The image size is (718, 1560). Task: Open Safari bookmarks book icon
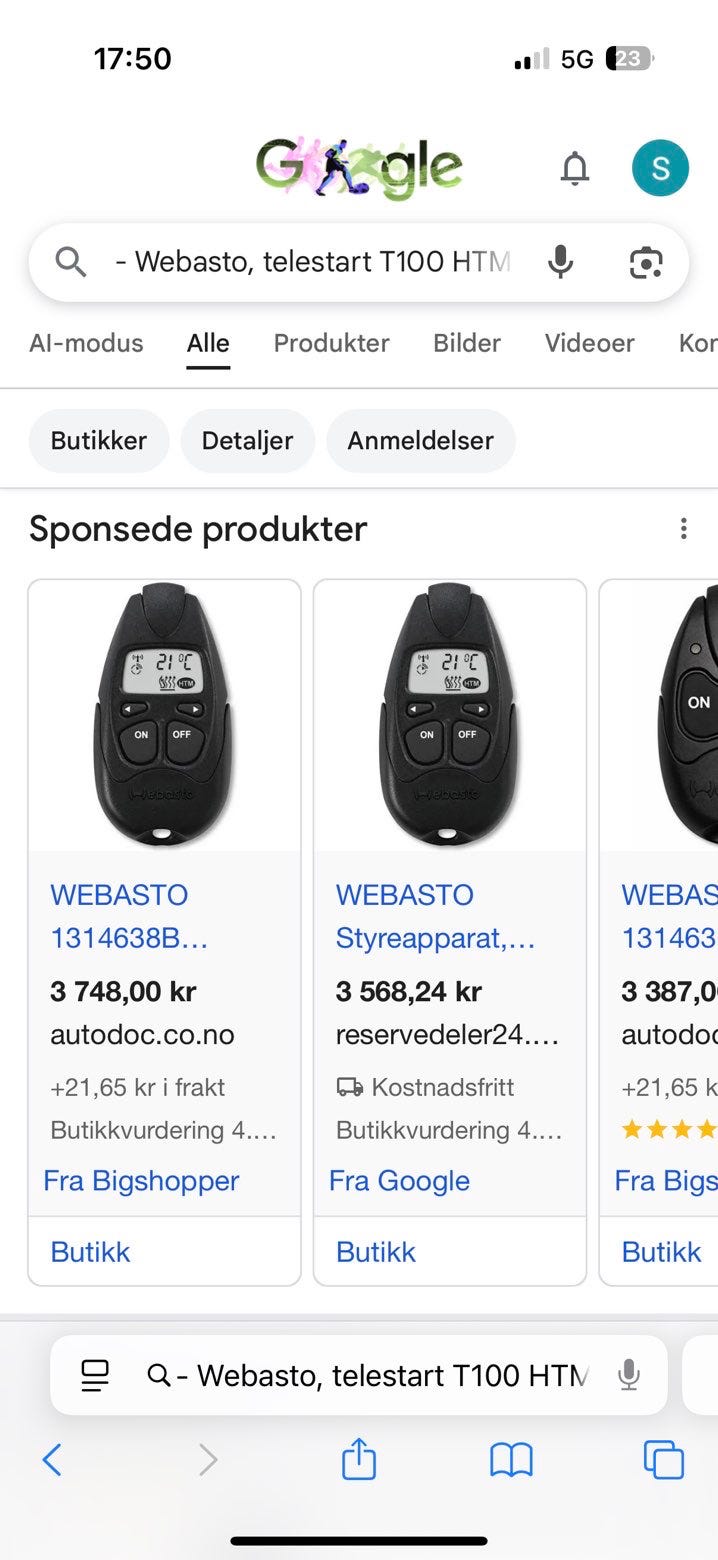point(511,1461)
